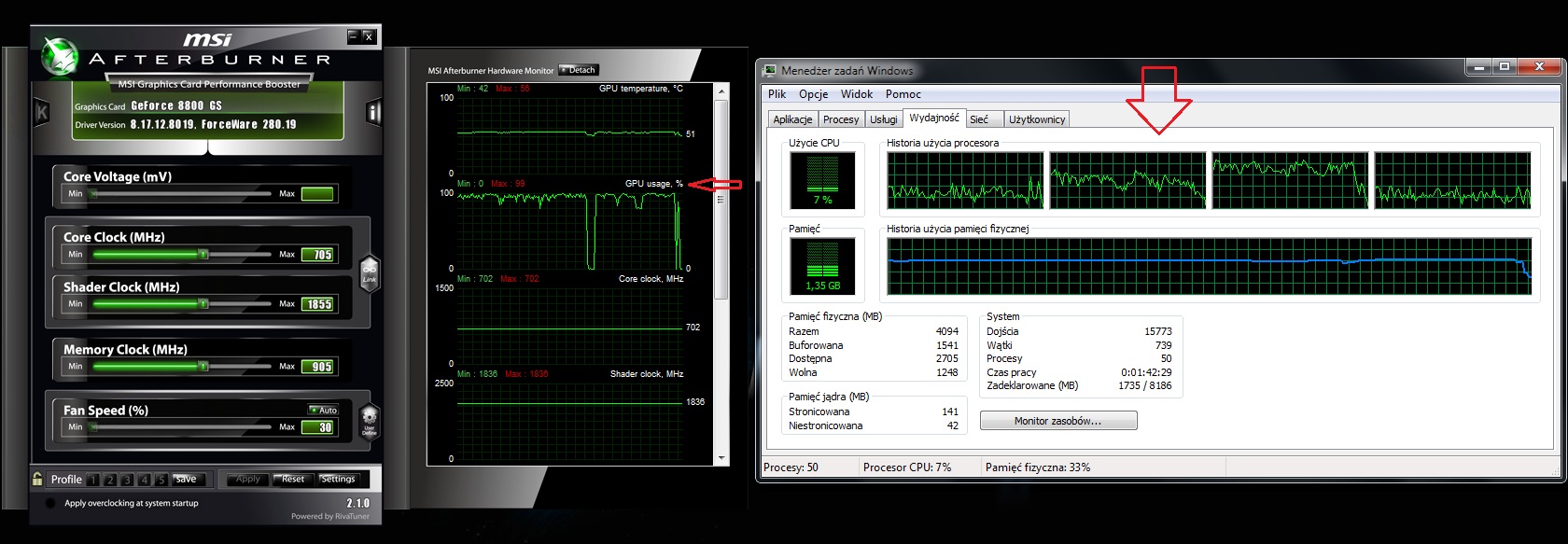Click the Shader Clock value field 1855

[x=317, y=304]
